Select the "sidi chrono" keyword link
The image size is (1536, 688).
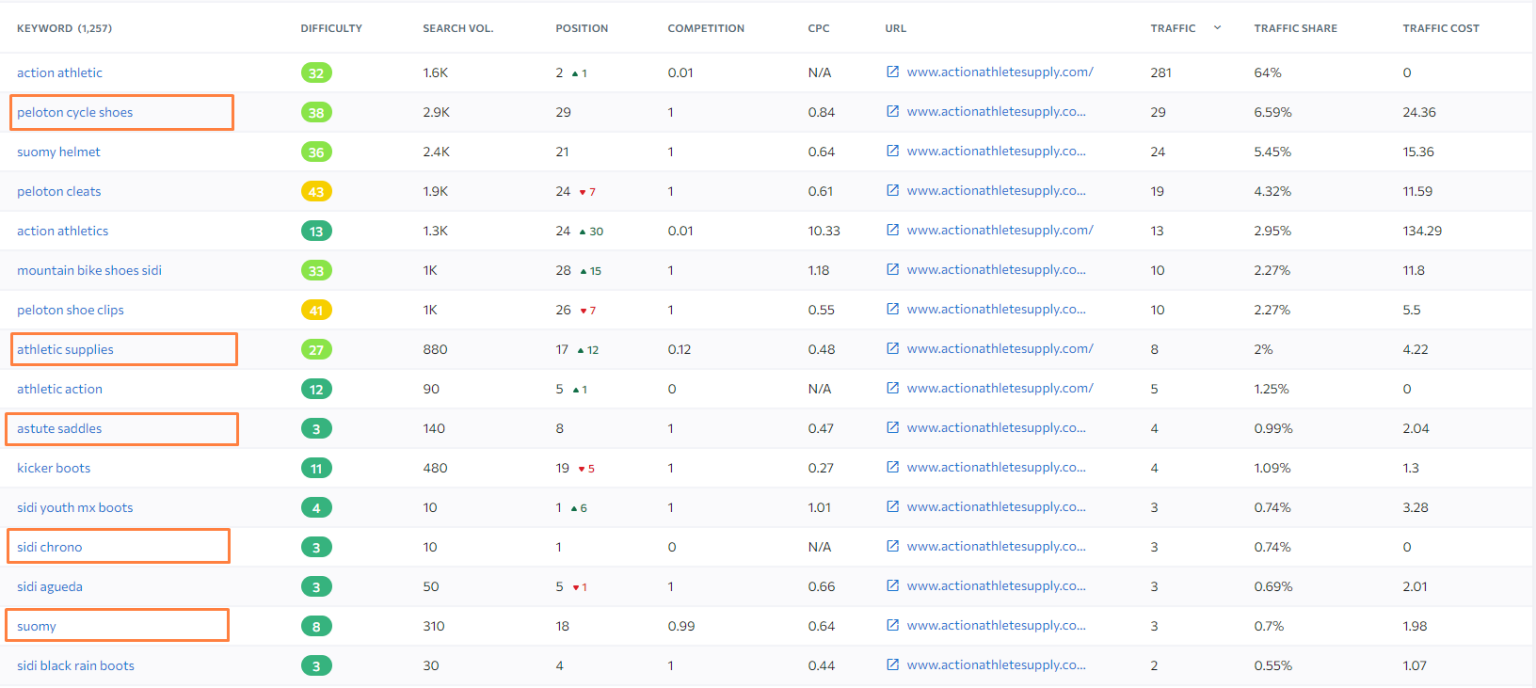click(50, 547)
